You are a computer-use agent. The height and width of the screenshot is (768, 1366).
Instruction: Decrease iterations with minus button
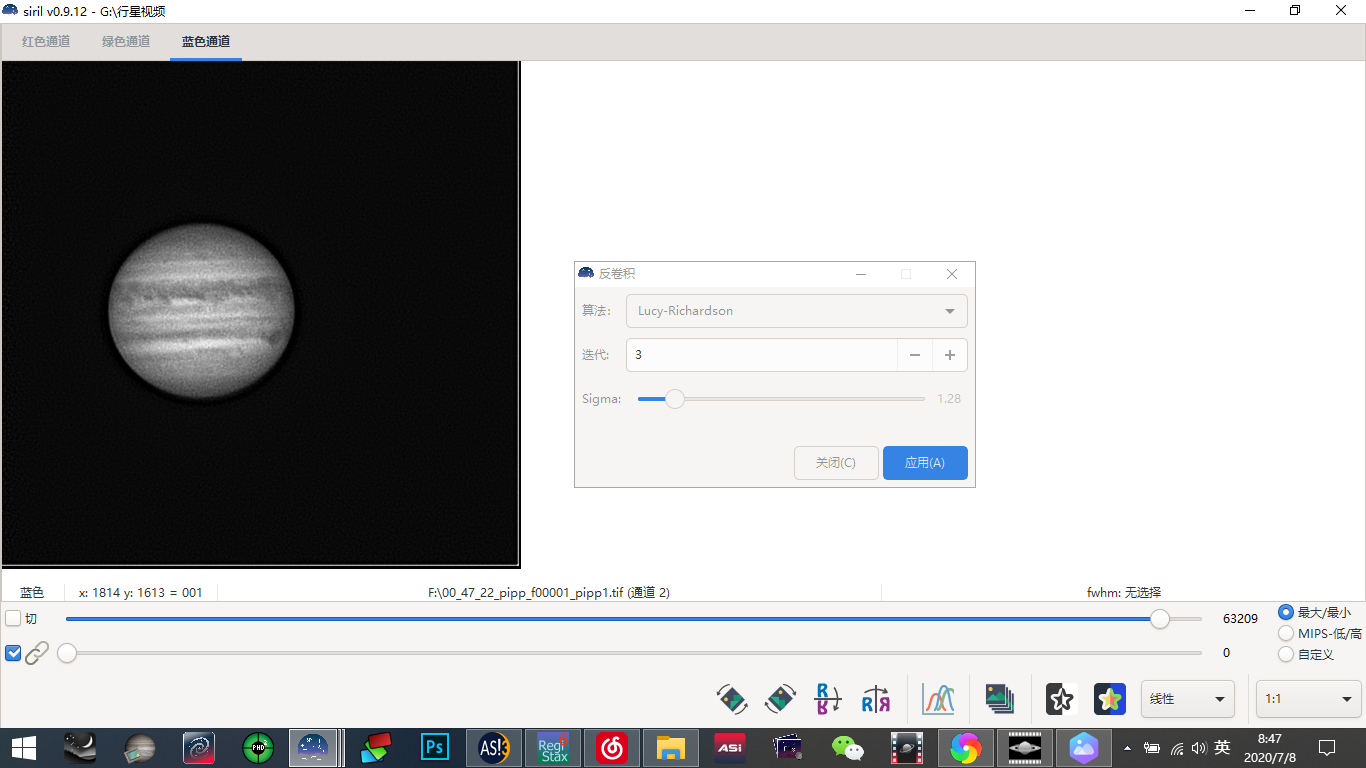(x=915, y=355)
